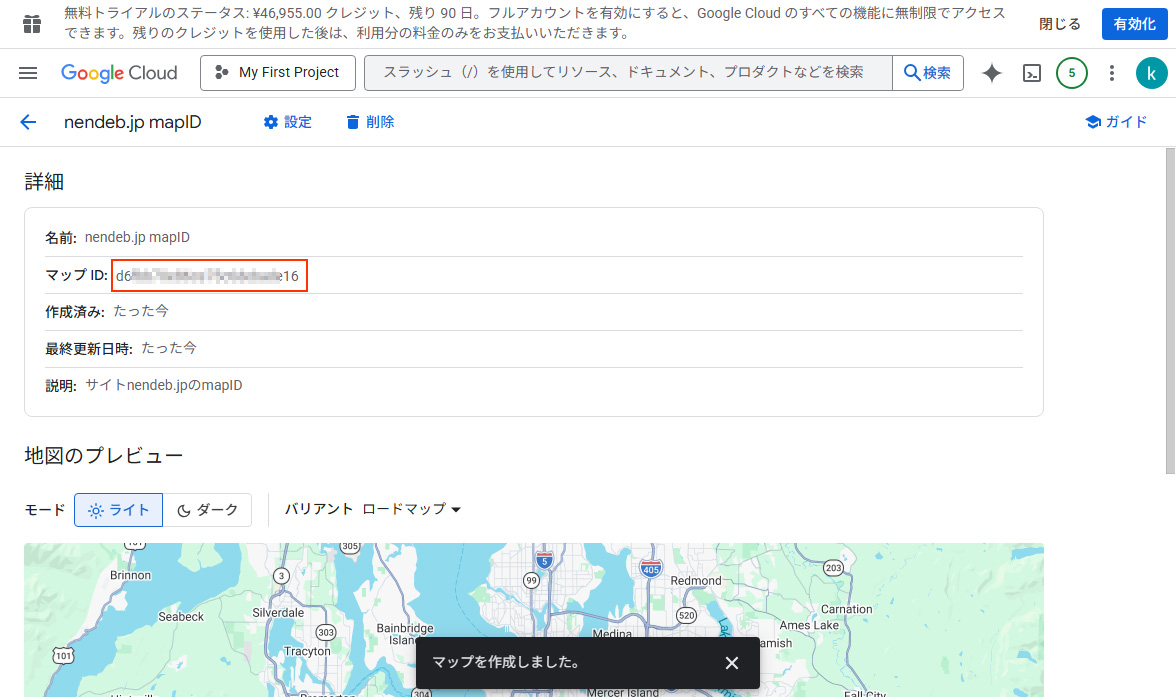Open the My First Project selector
The image size is (1176, 697).
(x=277, y=73)
